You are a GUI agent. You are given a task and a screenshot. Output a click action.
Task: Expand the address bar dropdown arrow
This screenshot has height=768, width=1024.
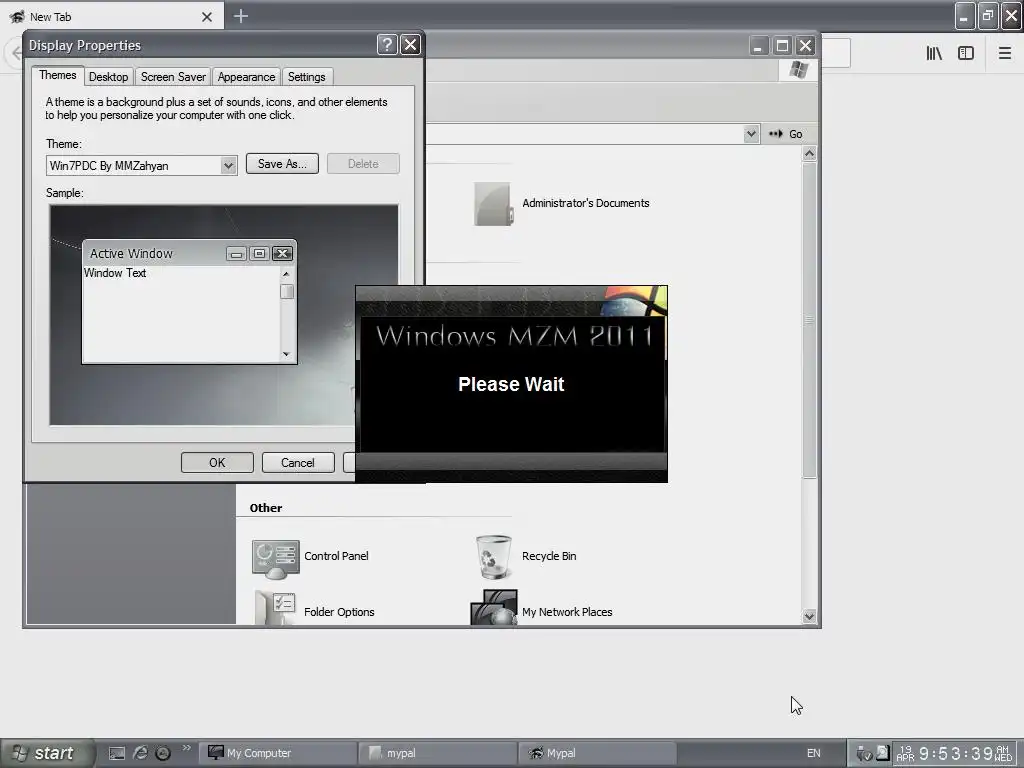[751, 134]
